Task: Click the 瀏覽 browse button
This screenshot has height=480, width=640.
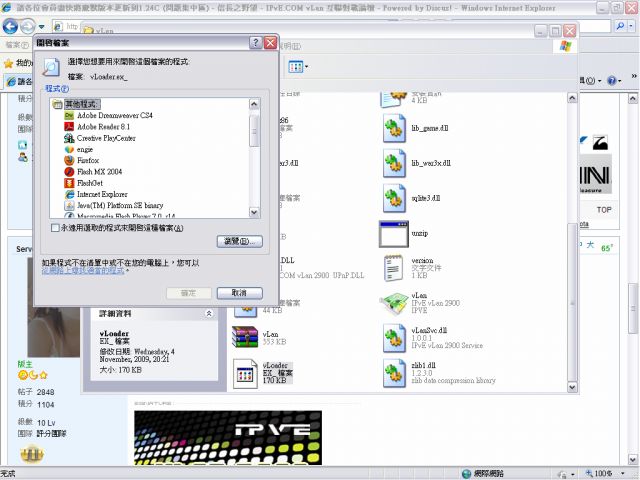Action: tap(238, 241)
